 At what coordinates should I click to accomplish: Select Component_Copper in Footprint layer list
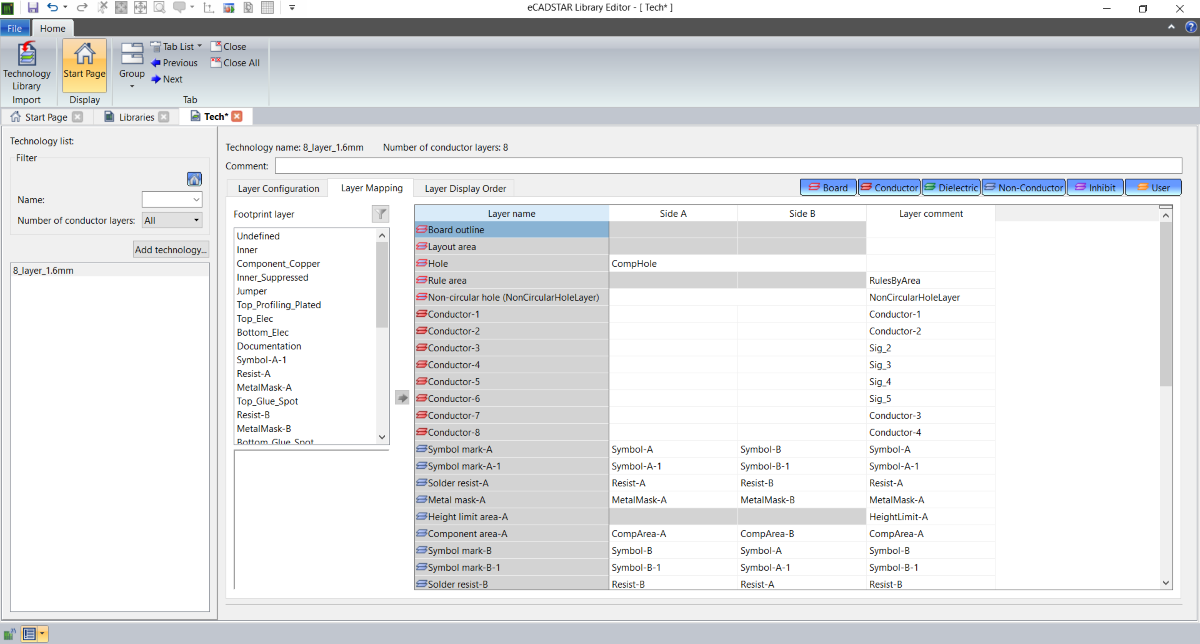tap(305, 264)
